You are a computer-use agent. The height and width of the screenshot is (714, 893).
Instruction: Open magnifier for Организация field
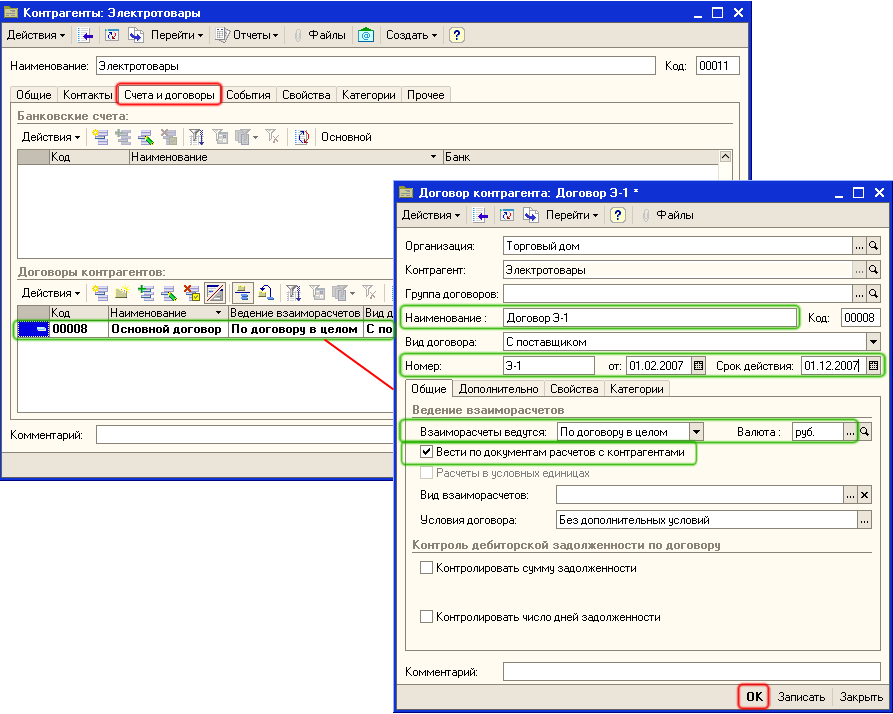pyautogui.click(x=874, y=246)
